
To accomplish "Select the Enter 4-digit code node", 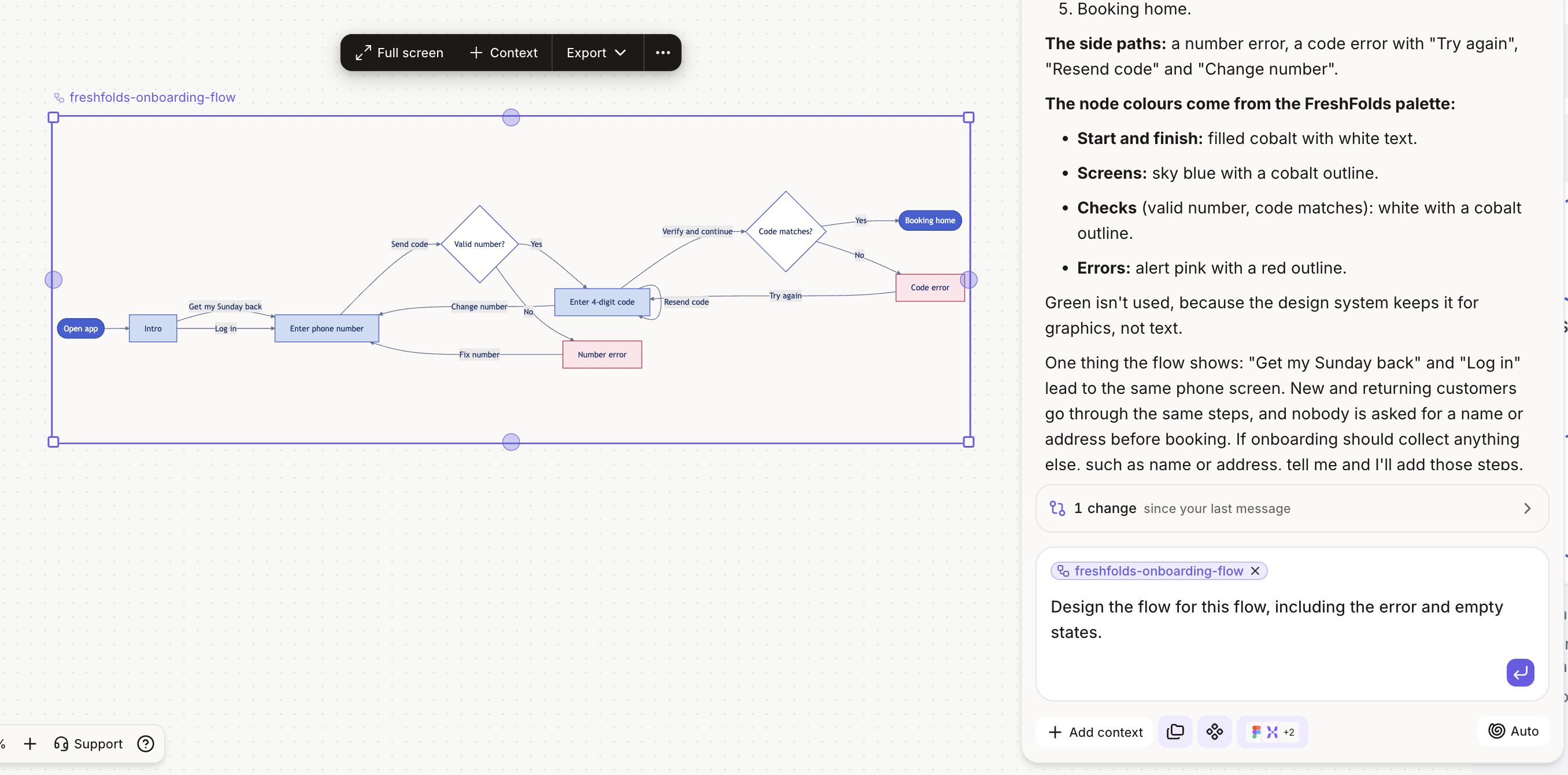I will (x=602, y=302).
